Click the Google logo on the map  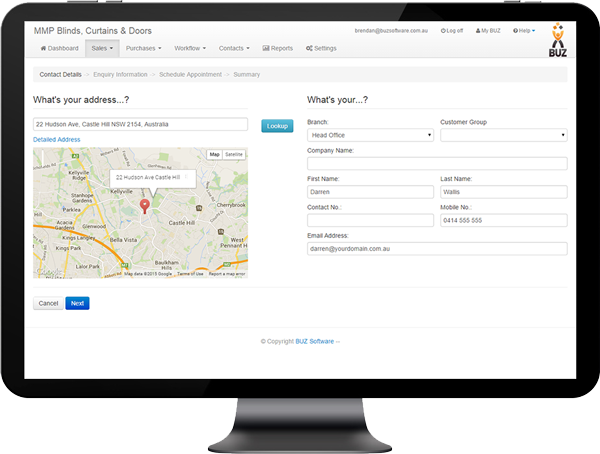pos(49,272)
